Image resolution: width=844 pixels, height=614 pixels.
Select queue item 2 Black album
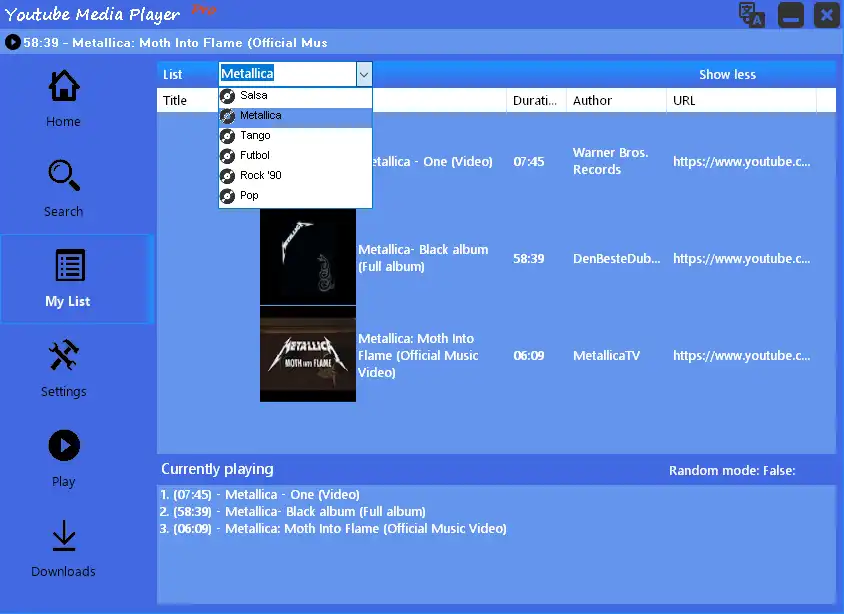pos(292,511)
